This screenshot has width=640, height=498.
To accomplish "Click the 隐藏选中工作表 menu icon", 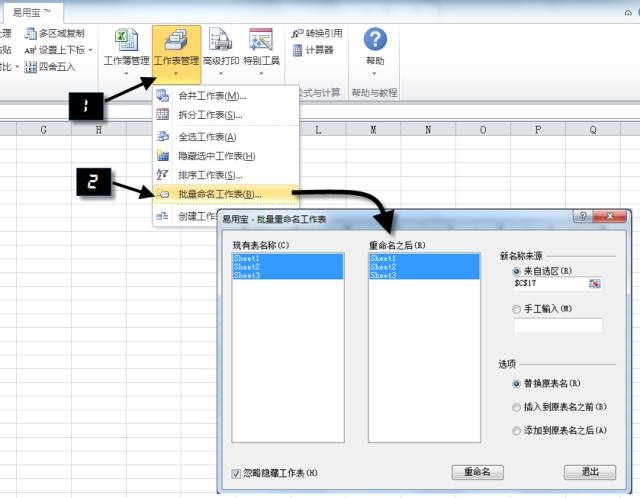I will click(162, 156).
